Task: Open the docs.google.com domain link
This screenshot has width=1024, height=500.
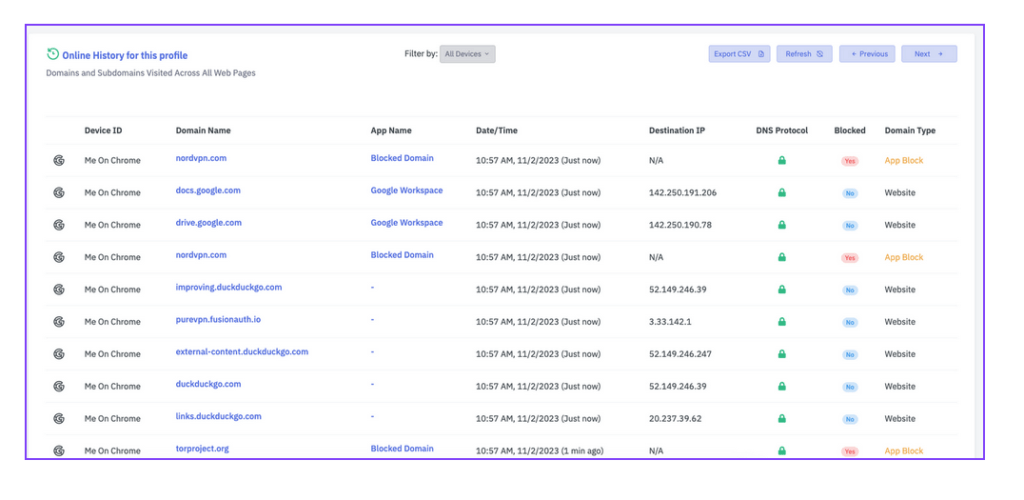Action: (208, 191)
